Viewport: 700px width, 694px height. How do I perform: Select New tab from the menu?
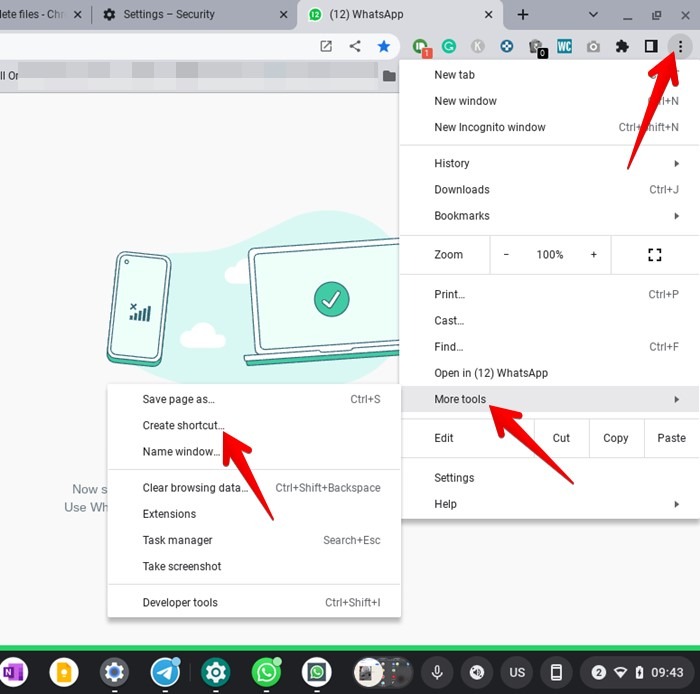pyautogui.click(x=549, y=75)
